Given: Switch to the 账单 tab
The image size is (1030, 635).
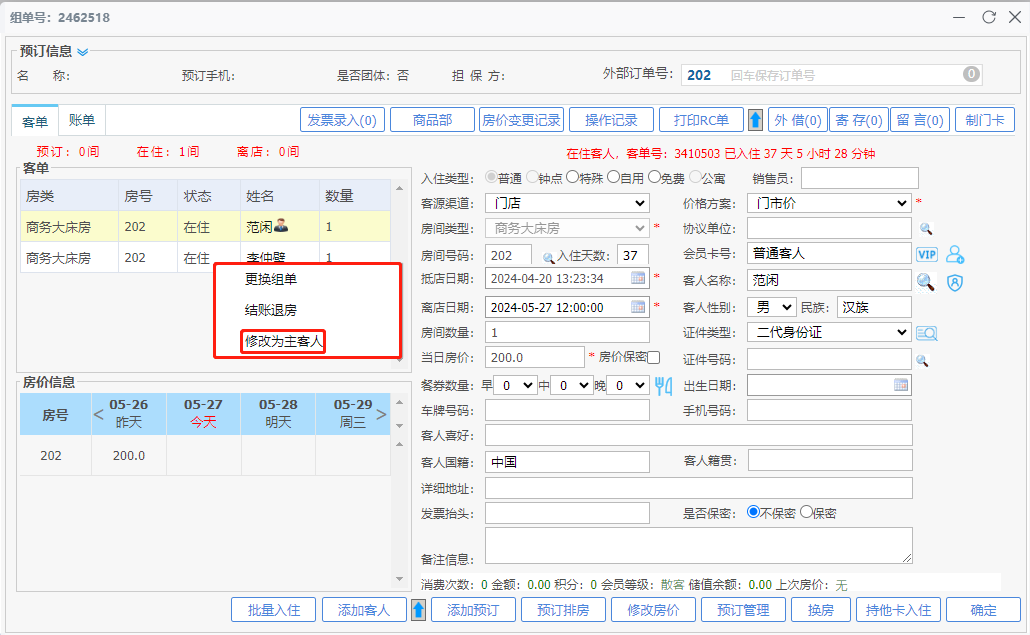Looking at the screenshot, I should [x=82, y=120].
